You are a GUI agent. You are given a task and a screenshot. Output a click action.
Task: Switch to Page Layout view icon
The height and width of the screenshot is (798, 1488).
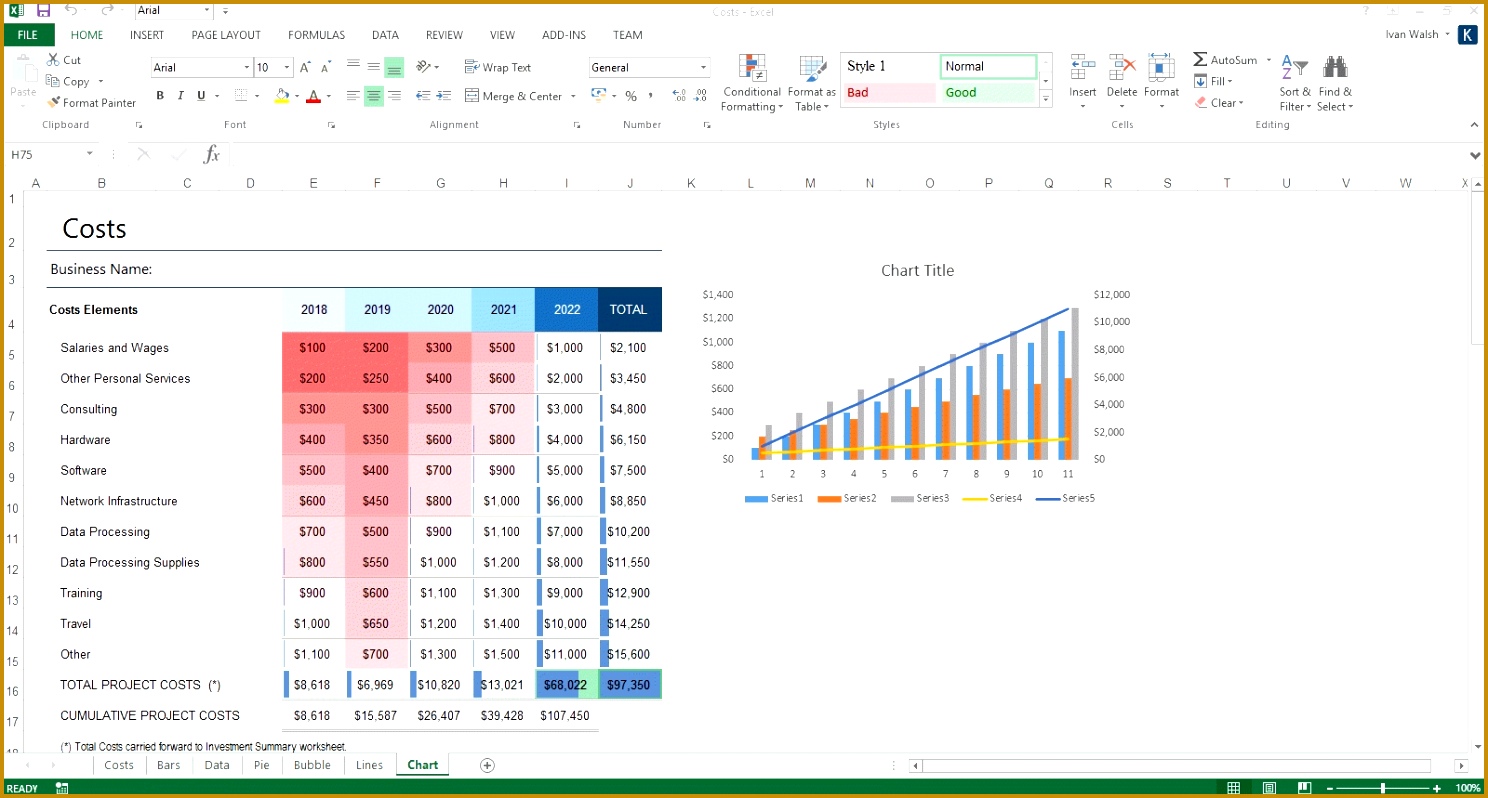1268,789
